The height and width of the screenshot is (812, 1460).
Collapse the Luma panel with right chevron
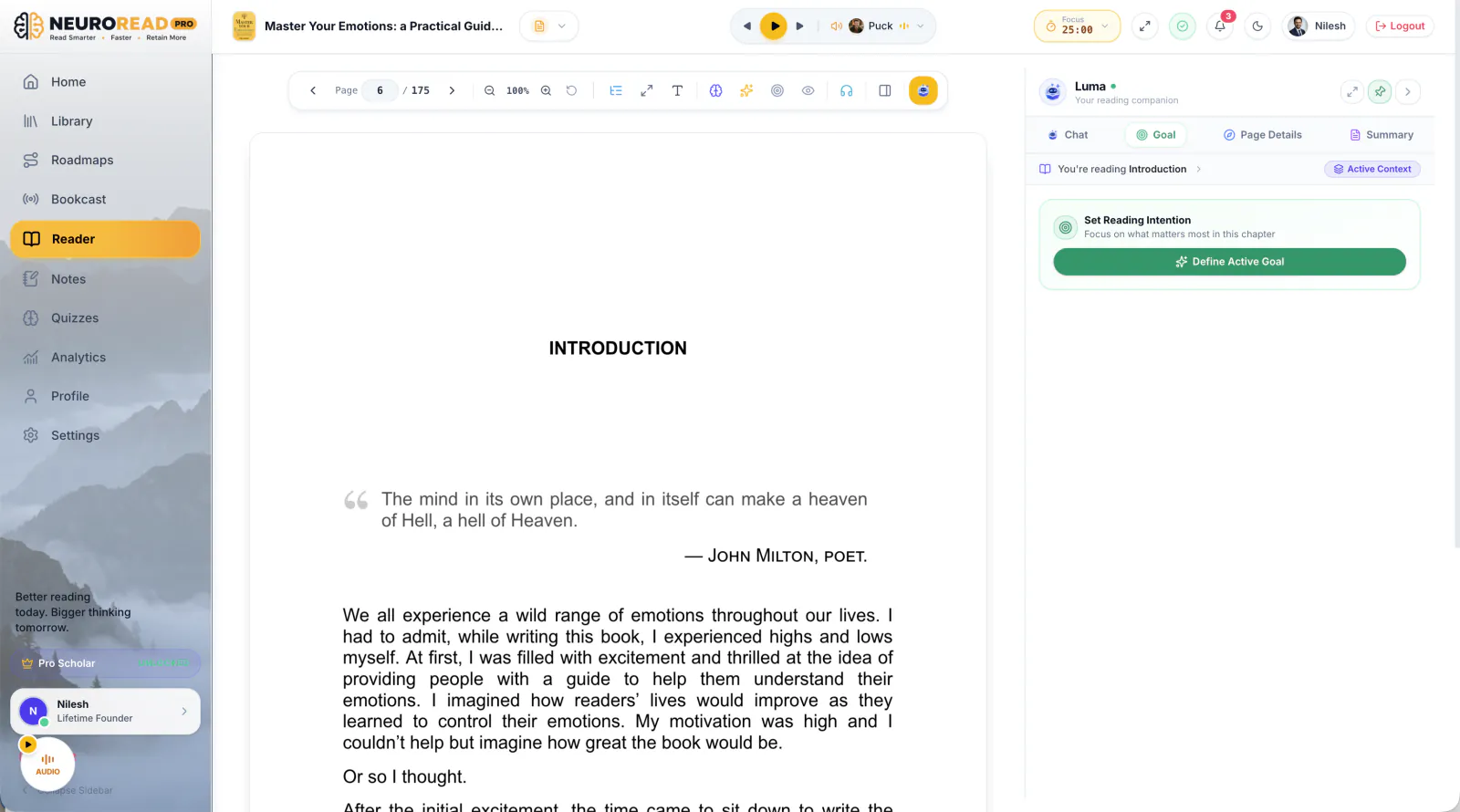pyautogui.click(x=1408, y=91)
